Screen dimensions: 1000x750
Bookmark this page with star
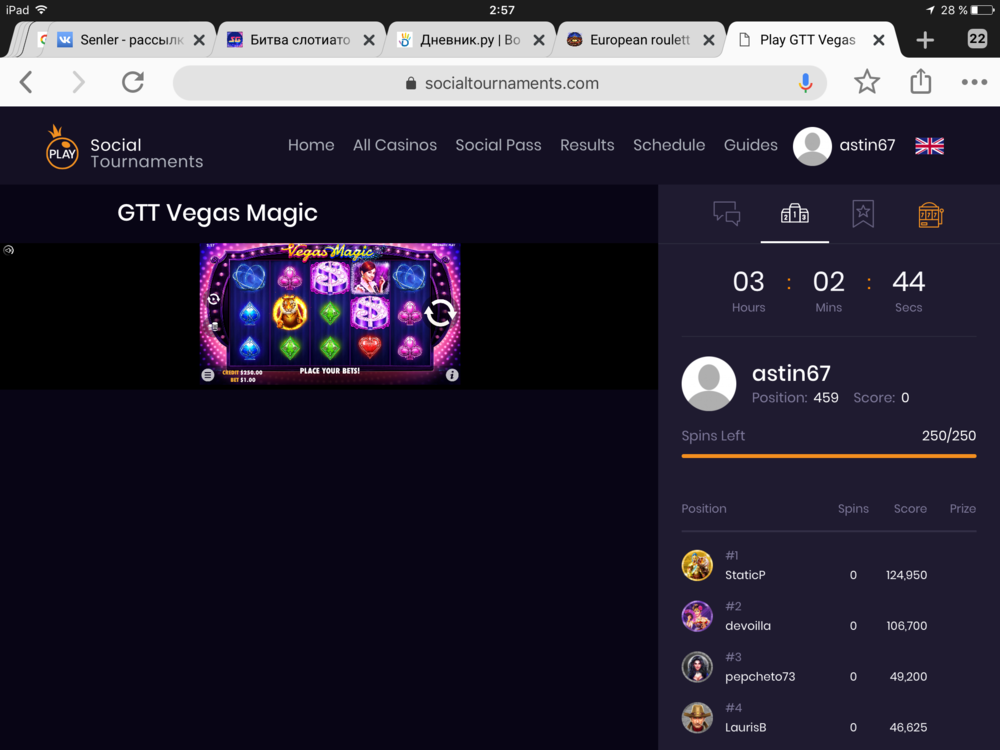867,82
